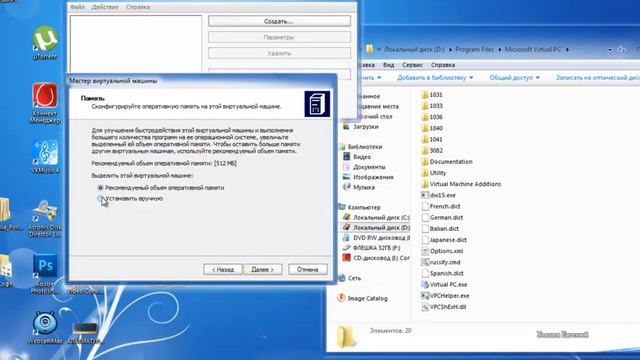Open the Файл menu in Virtual PC console
Image resolution: width=640 pixels, height=360 pixels.
click(77, 7)
